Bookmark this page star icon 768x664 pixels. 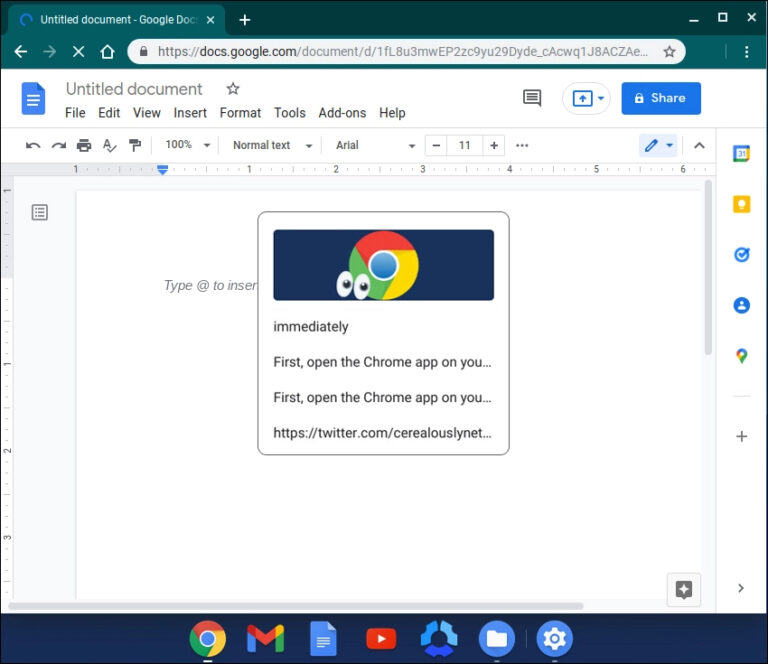669,51
